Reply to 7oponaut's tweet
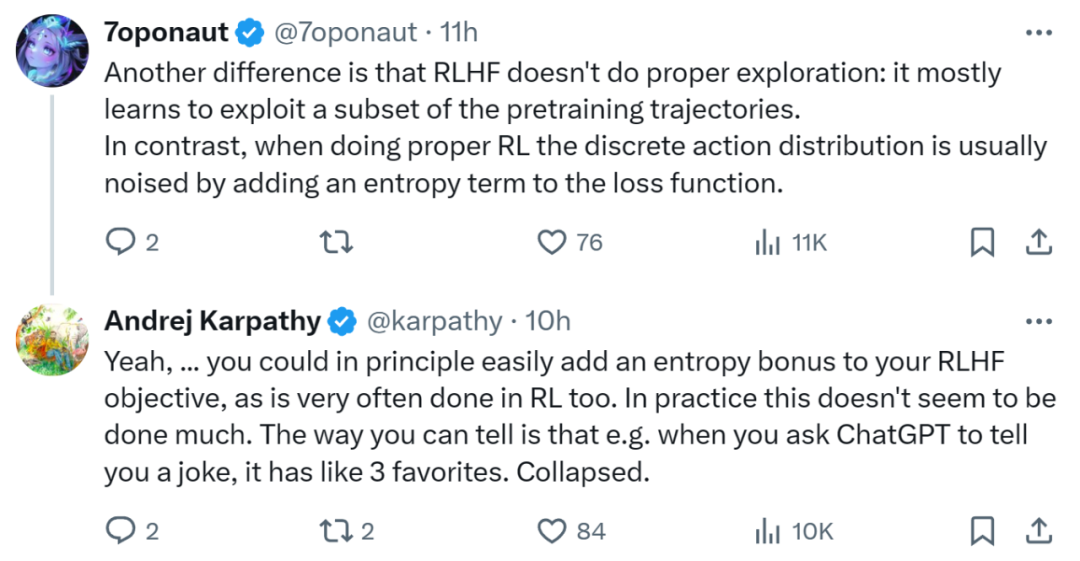This screenshot has height=561, width=1080. point(121,242)
